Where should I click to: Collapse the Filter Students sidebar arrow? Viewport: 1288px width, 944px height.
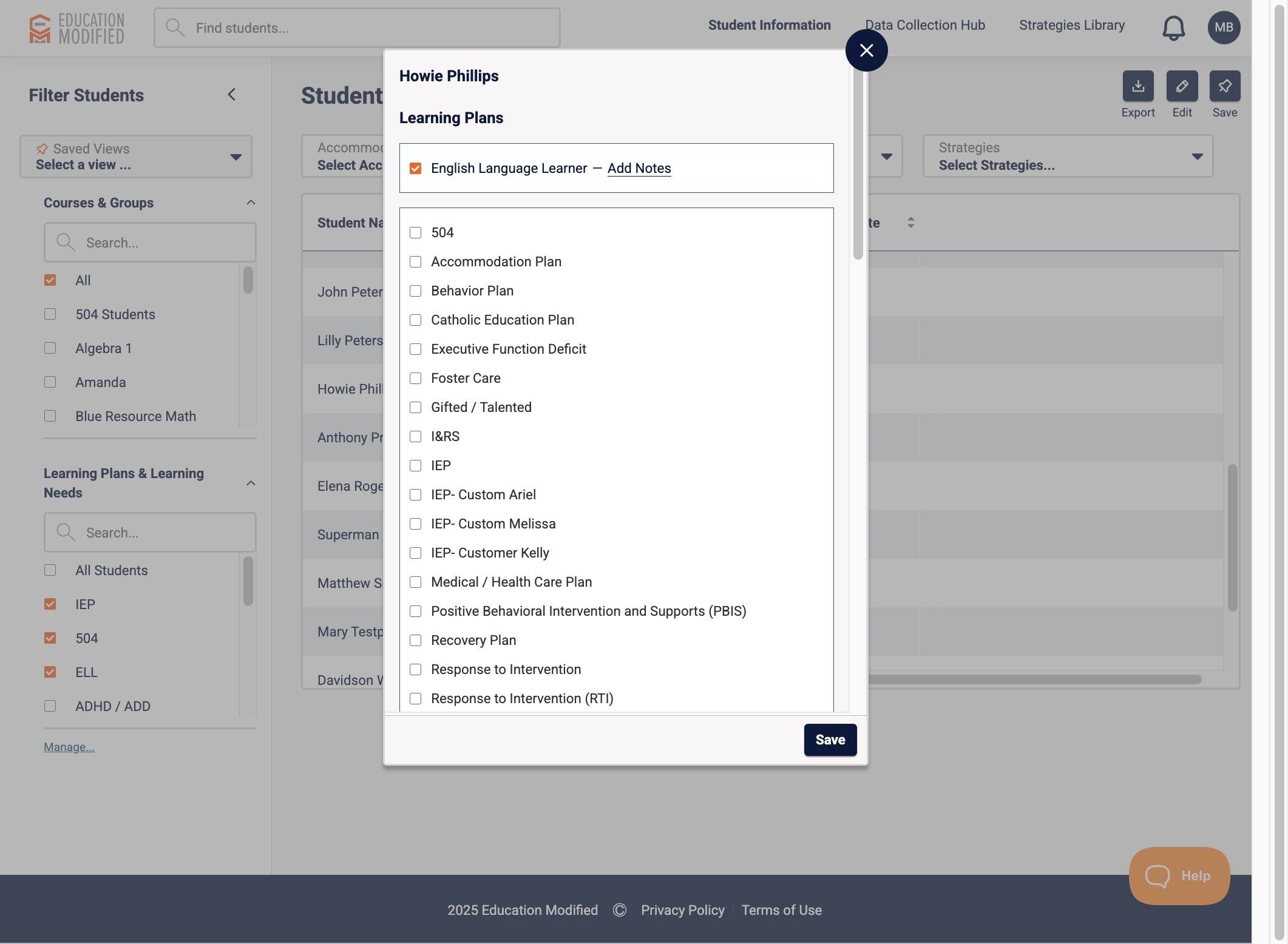pos(232,95)
